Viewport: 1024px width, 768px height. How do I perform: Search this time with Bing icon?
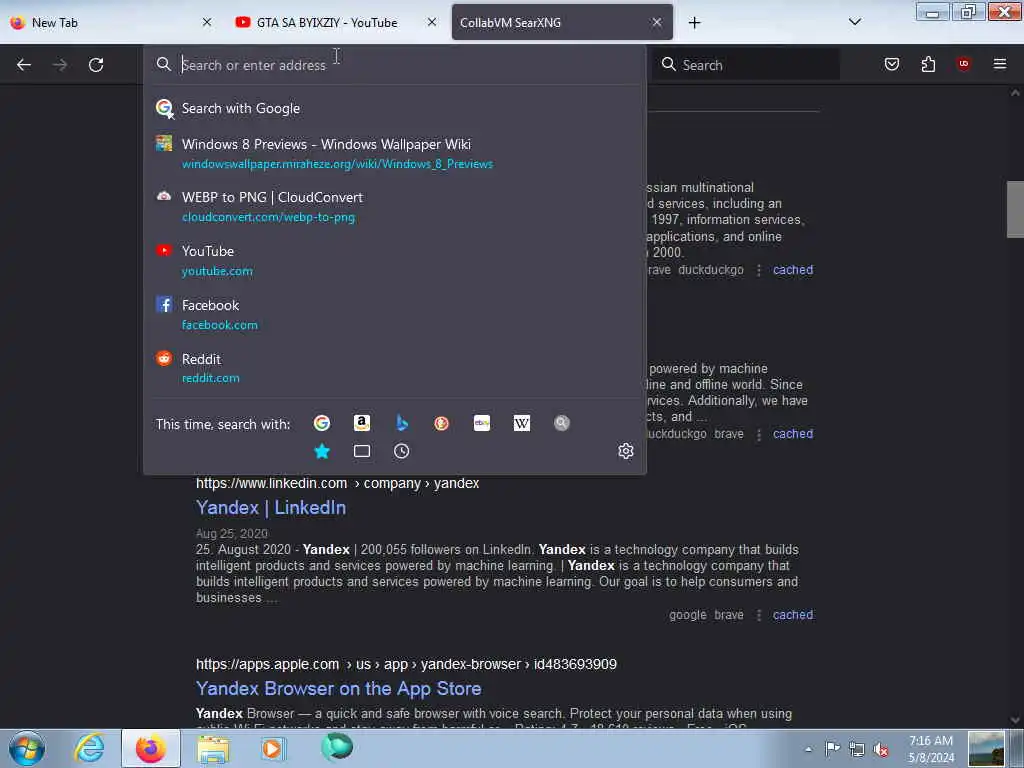[402, 423]
